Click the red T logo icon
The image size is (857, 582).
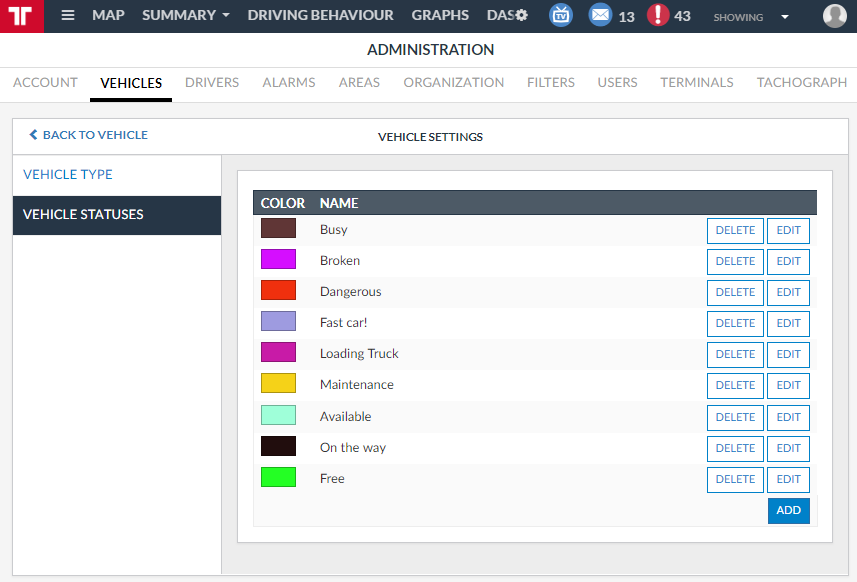[21, 16]
